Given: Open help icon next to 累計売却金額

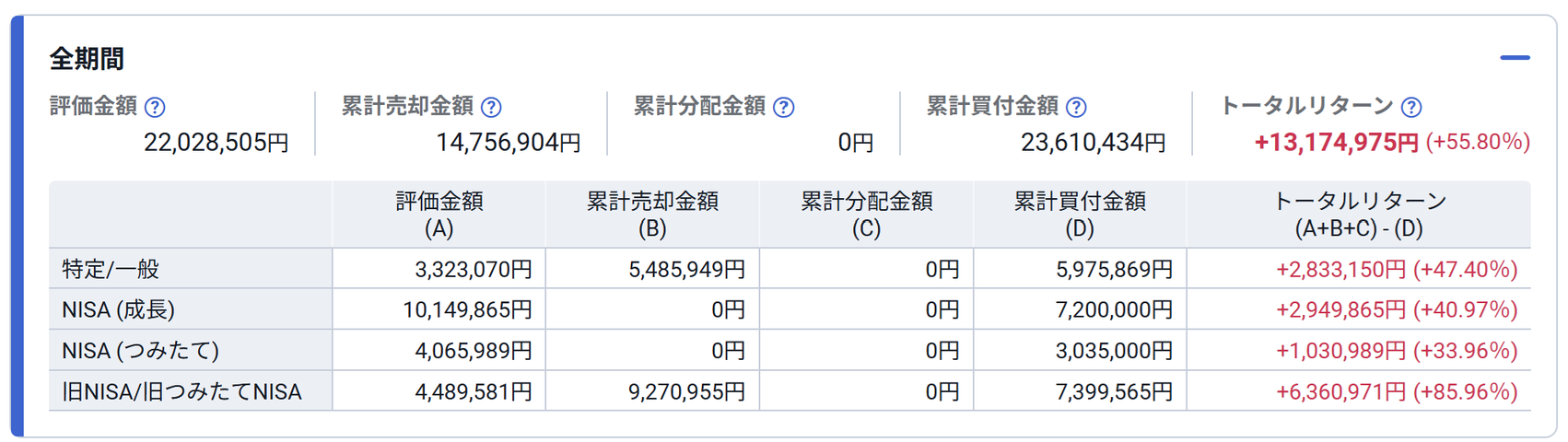Looking at the screenshot, I should point(492,108).
